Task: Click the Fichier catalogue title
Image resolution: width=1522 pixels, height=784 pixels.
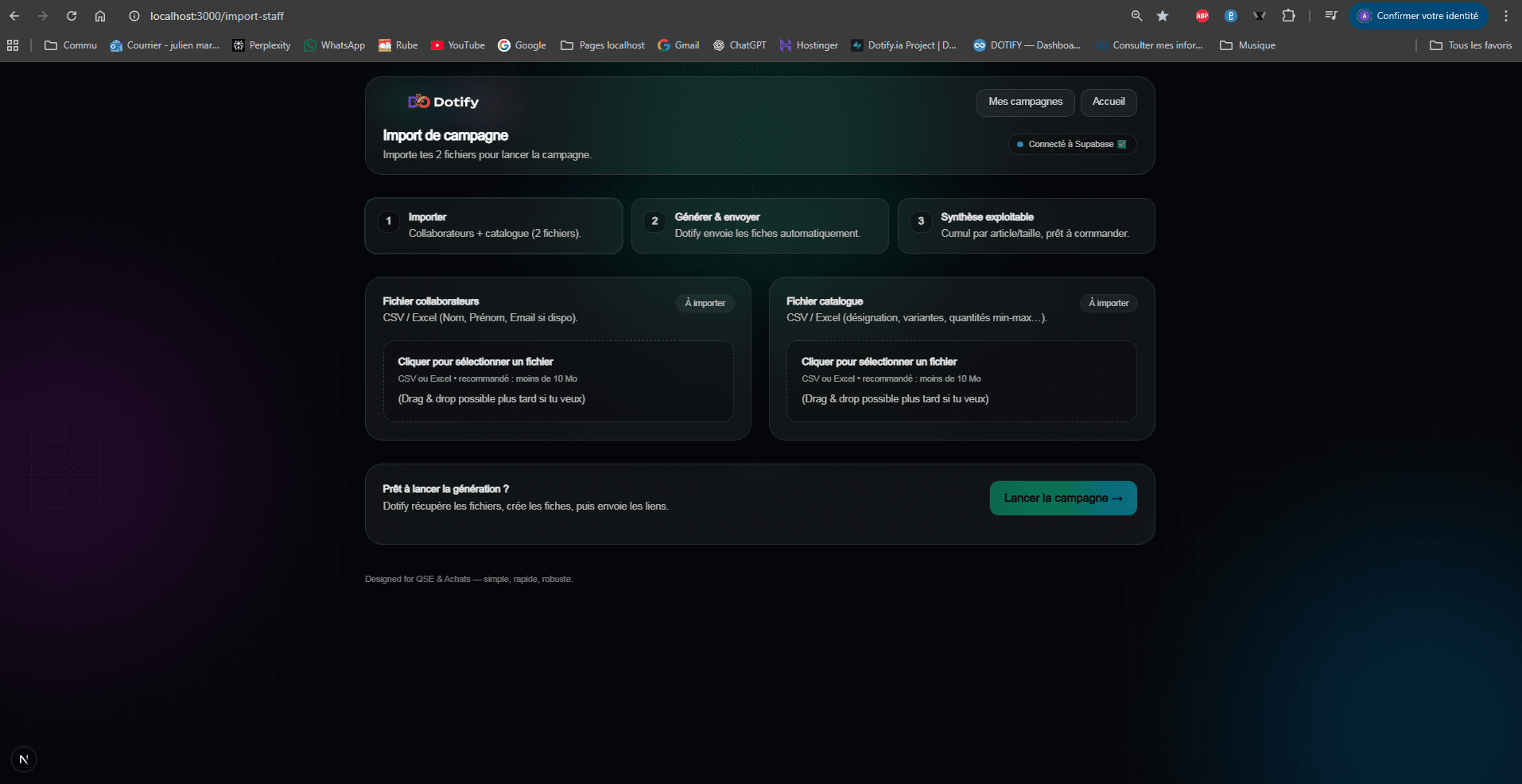Action: [825, 301]
